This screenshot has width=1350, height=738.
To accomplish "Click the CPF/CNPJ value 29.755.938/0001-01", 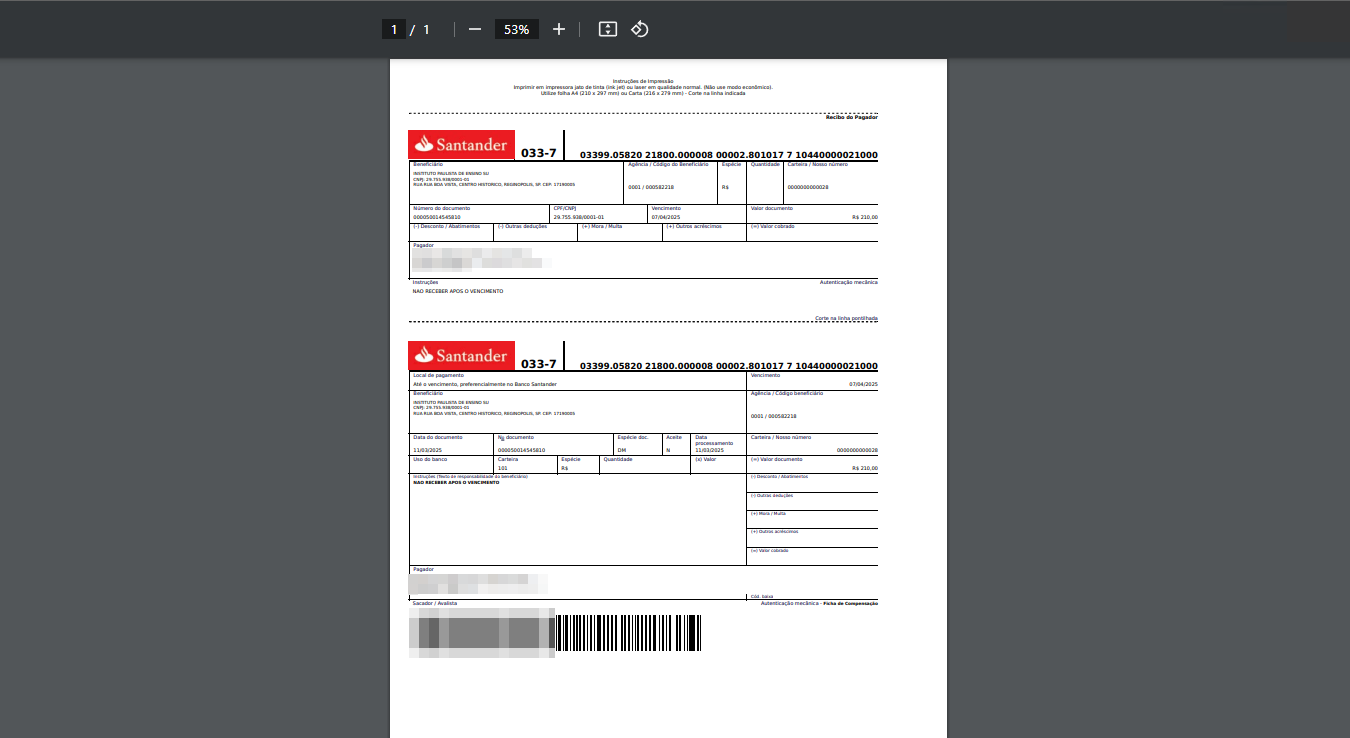I will pos(578,217).
